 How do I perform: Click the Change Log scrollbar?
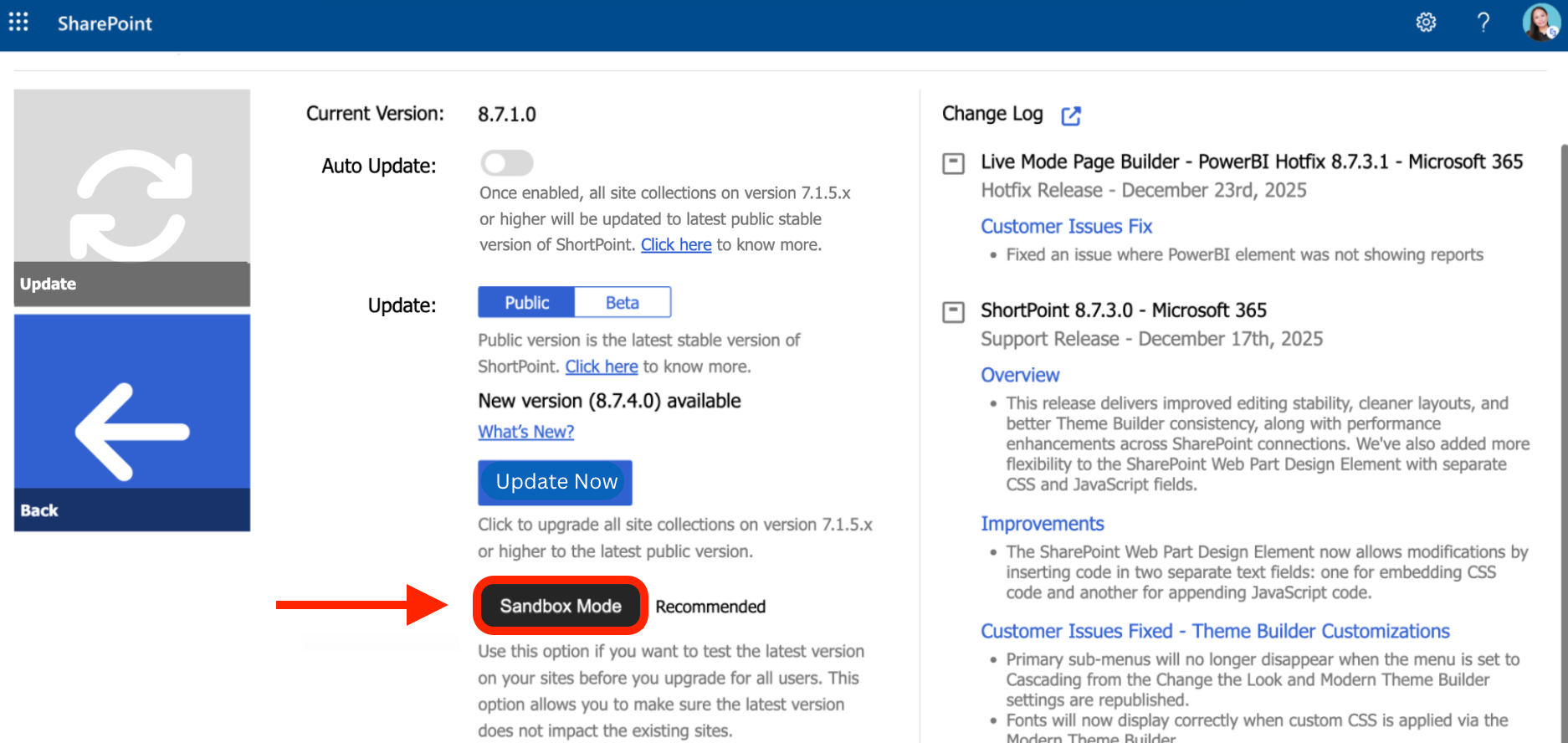pos(1563,442)
